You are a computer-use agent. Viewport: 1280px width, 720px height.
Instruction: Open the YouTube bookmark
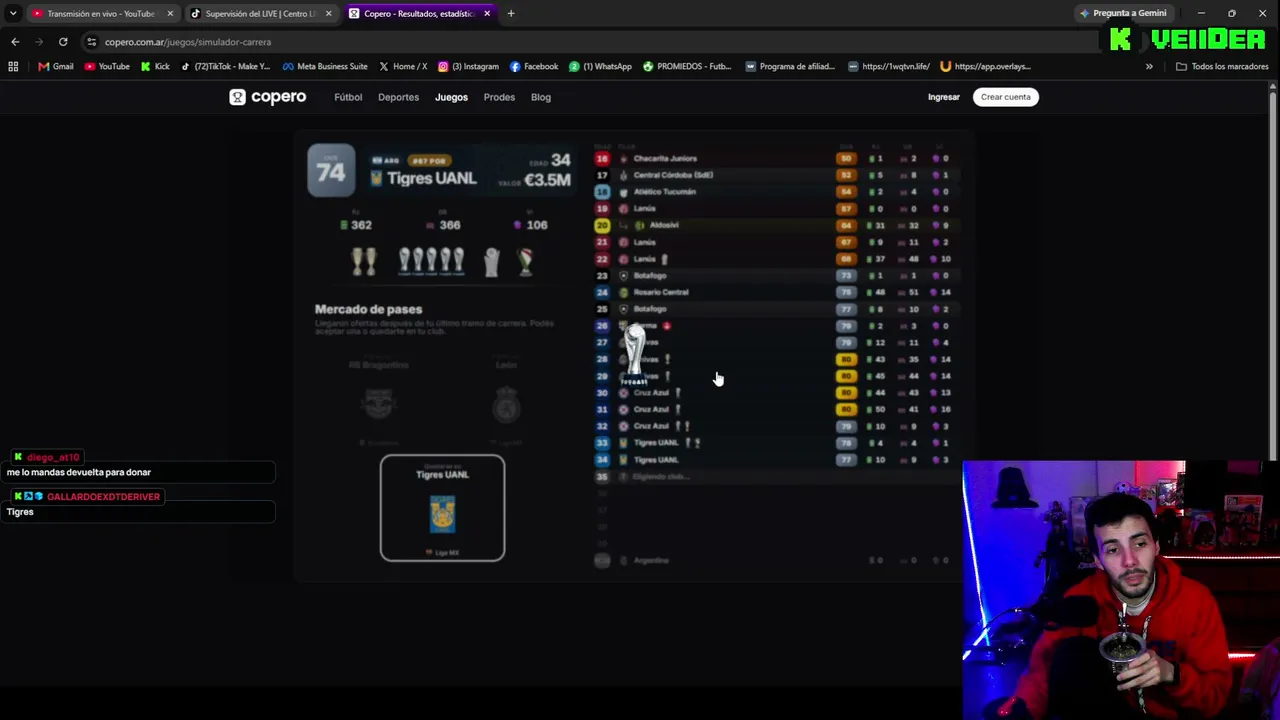coord(107,66)
